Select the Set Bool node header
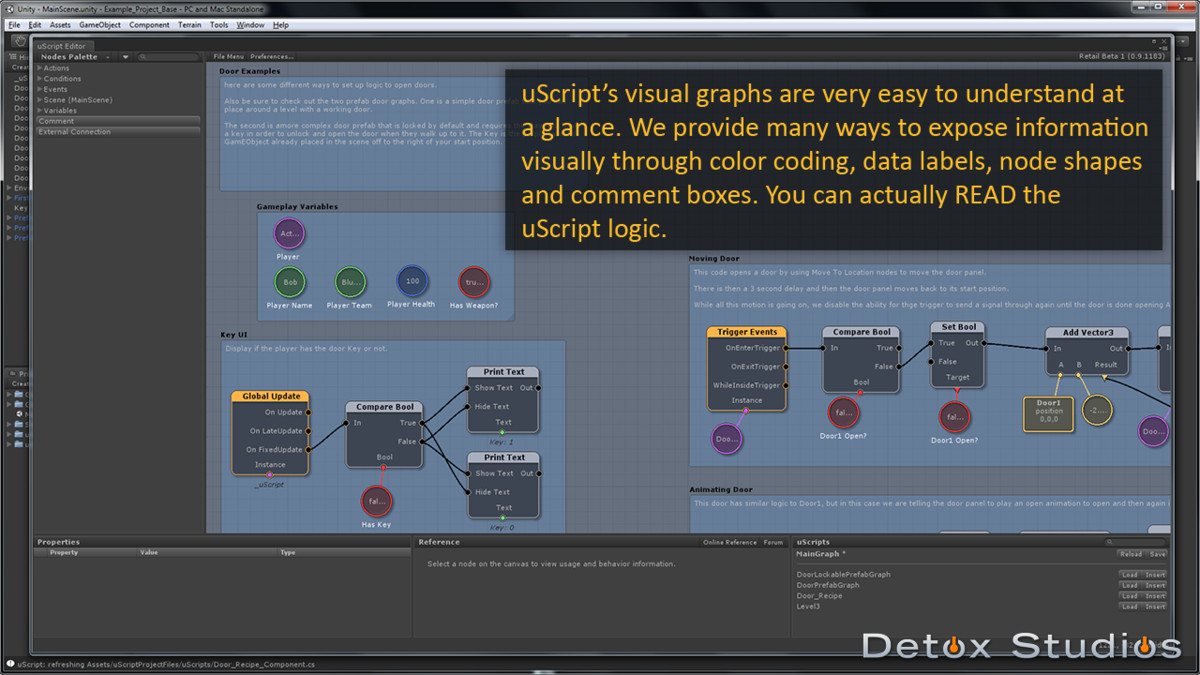1200x675 pixels. [959, 327]
